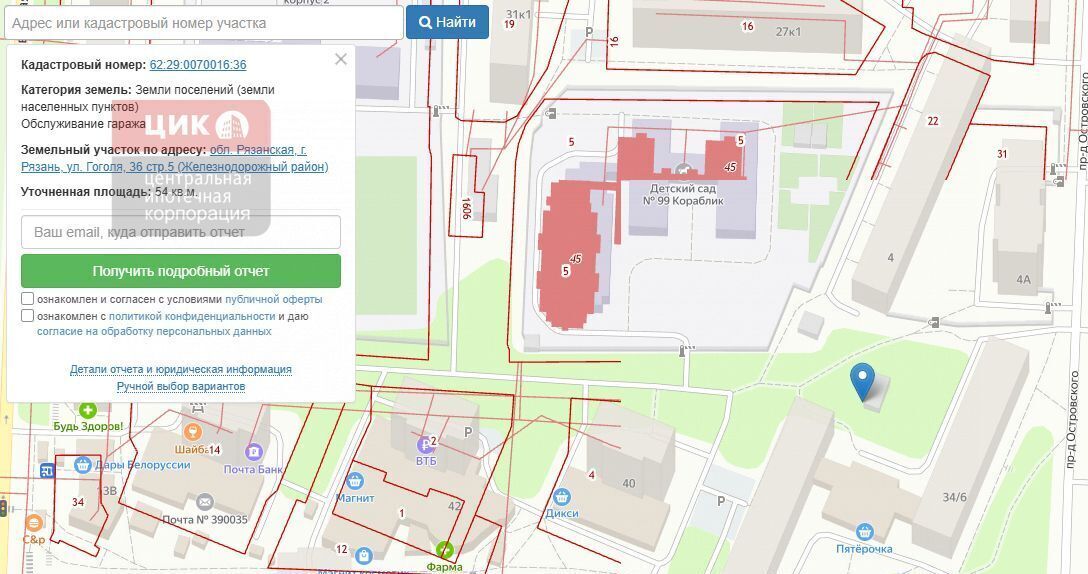Close the cadastral info panel
This screenshot has height=574, width=1088.
click(x=341, y=59)
